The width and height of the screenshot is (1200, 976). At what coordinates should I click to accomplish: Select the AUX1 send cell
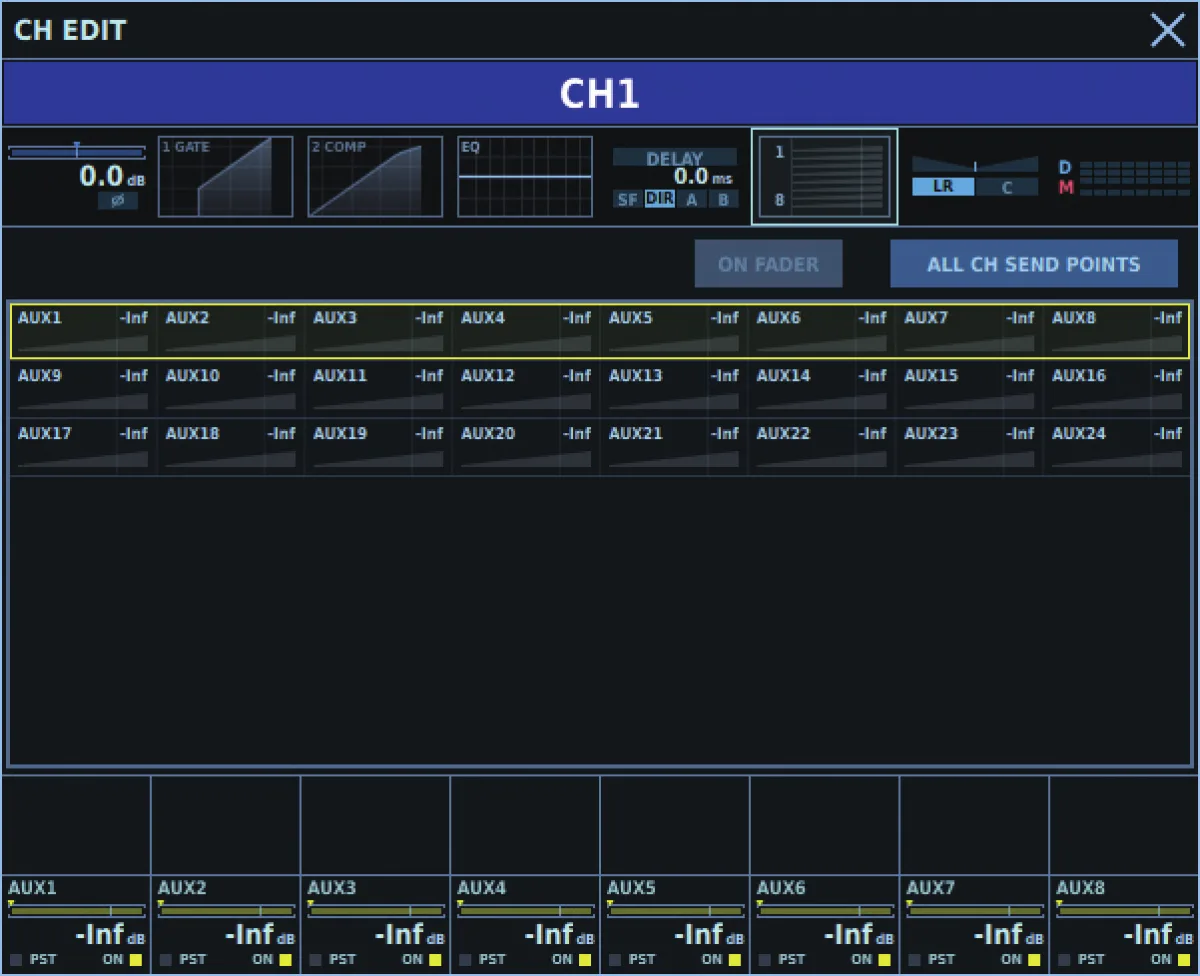[x=83, y=331]
